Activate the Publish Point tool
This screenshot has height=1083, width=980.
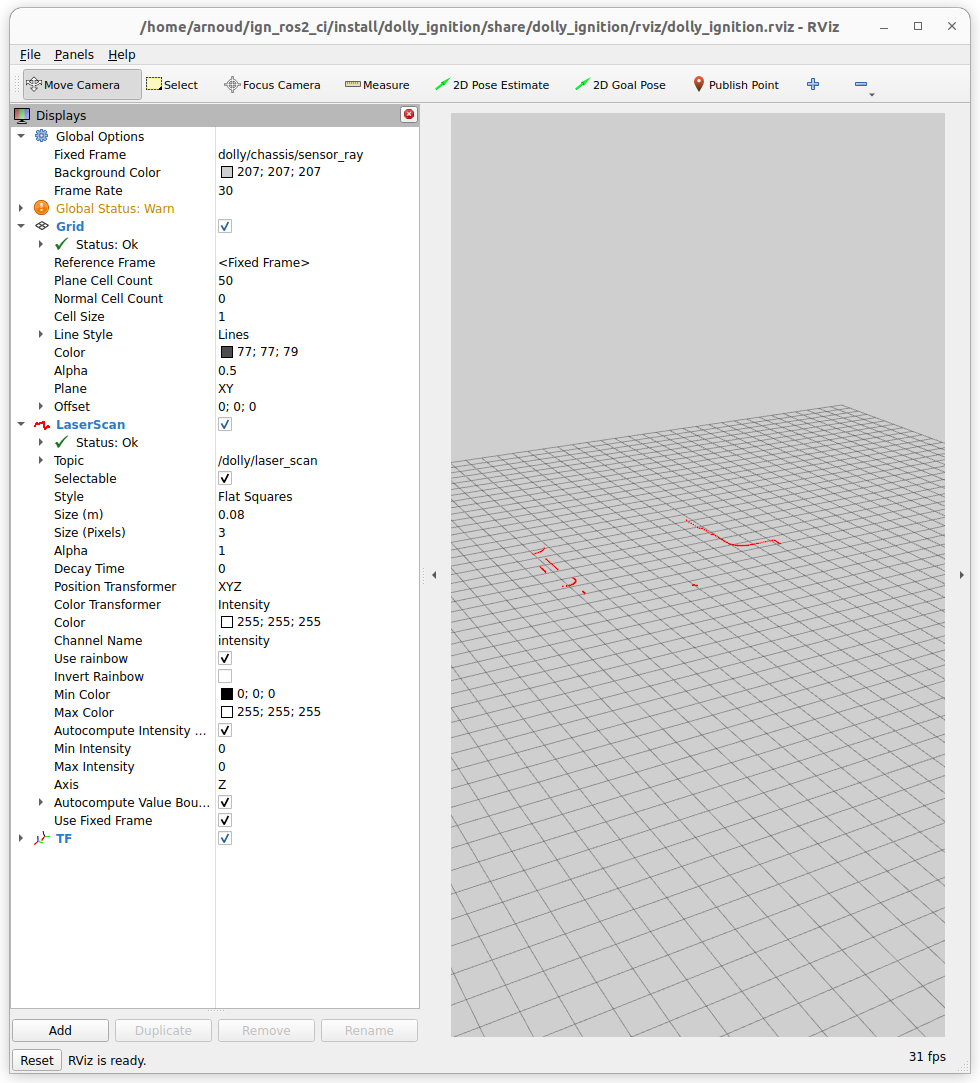tap(735, 85)
